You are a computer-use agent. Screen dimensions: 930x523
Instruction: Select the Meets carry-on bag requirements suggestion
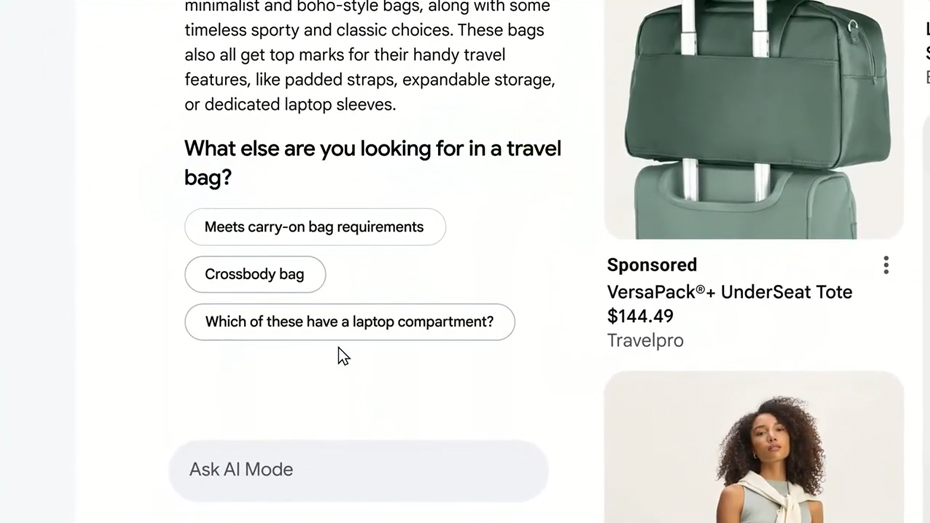point(315,227)
